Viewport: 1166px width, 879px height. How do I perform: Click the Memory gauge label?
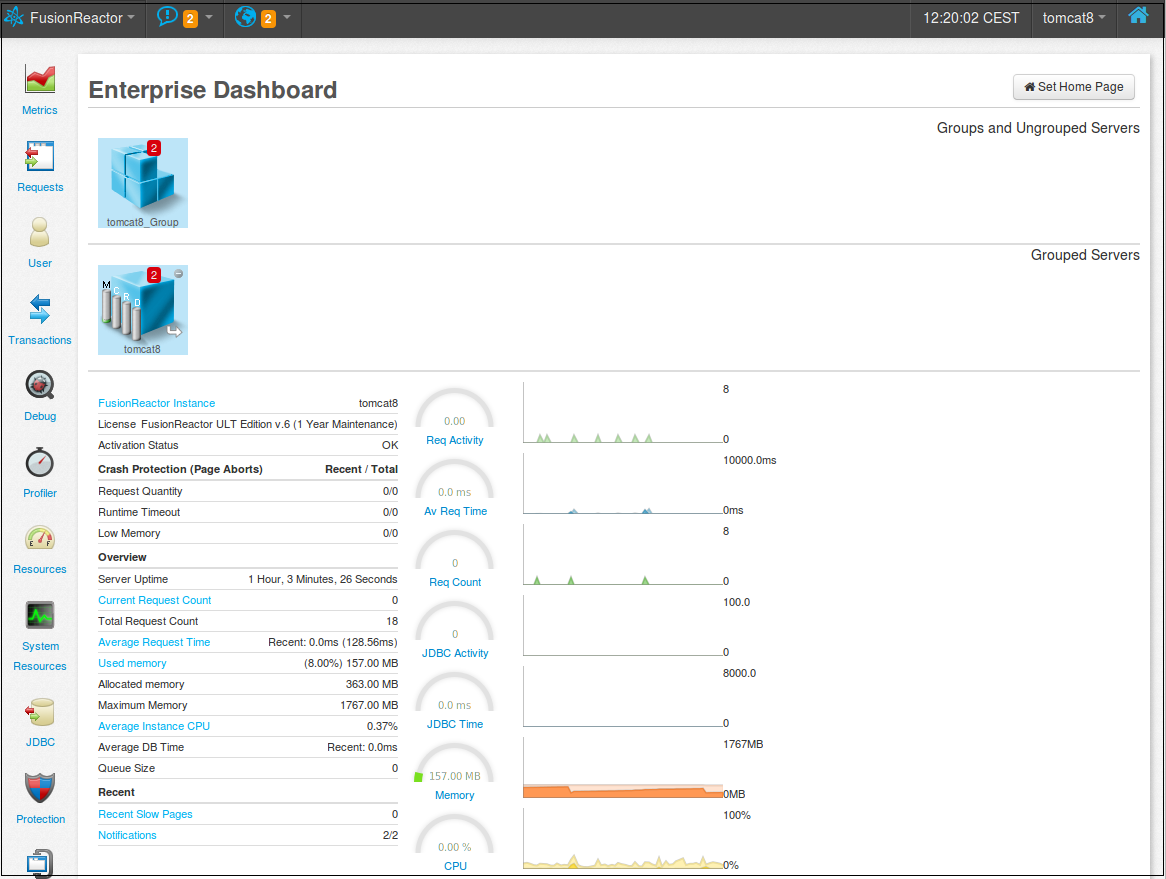coord(455,795)
